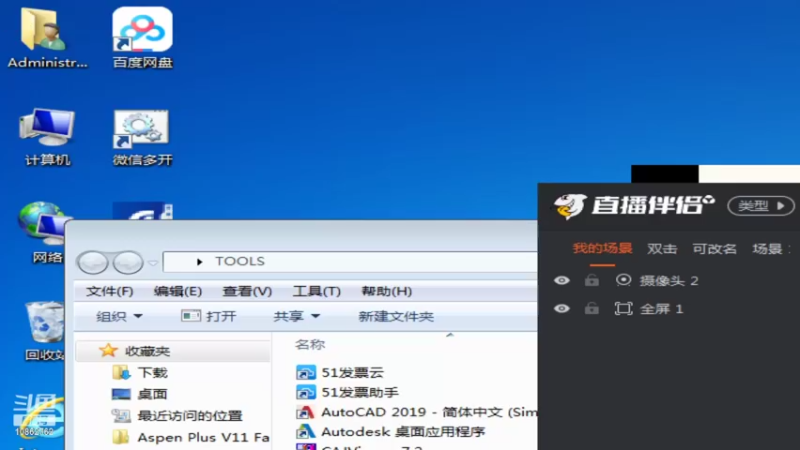Screen dimensions: 800x450
Task: Click the 新建文件夹 button
Action: point(396,316)
